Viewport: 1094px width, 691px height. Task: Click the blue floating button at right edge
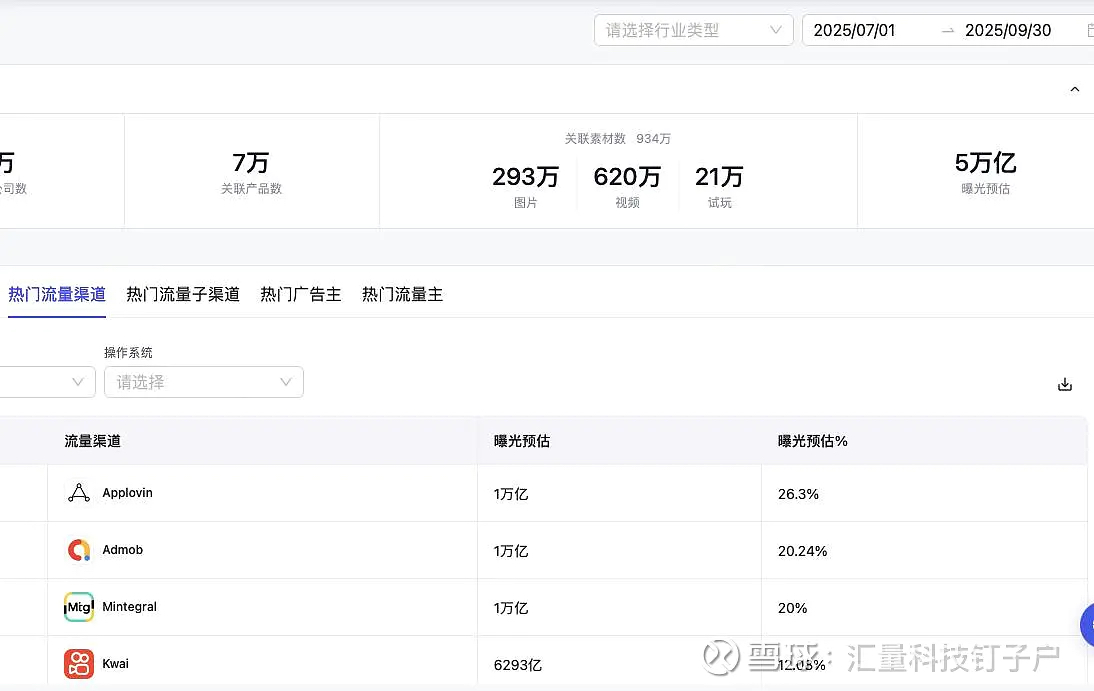1087,625
